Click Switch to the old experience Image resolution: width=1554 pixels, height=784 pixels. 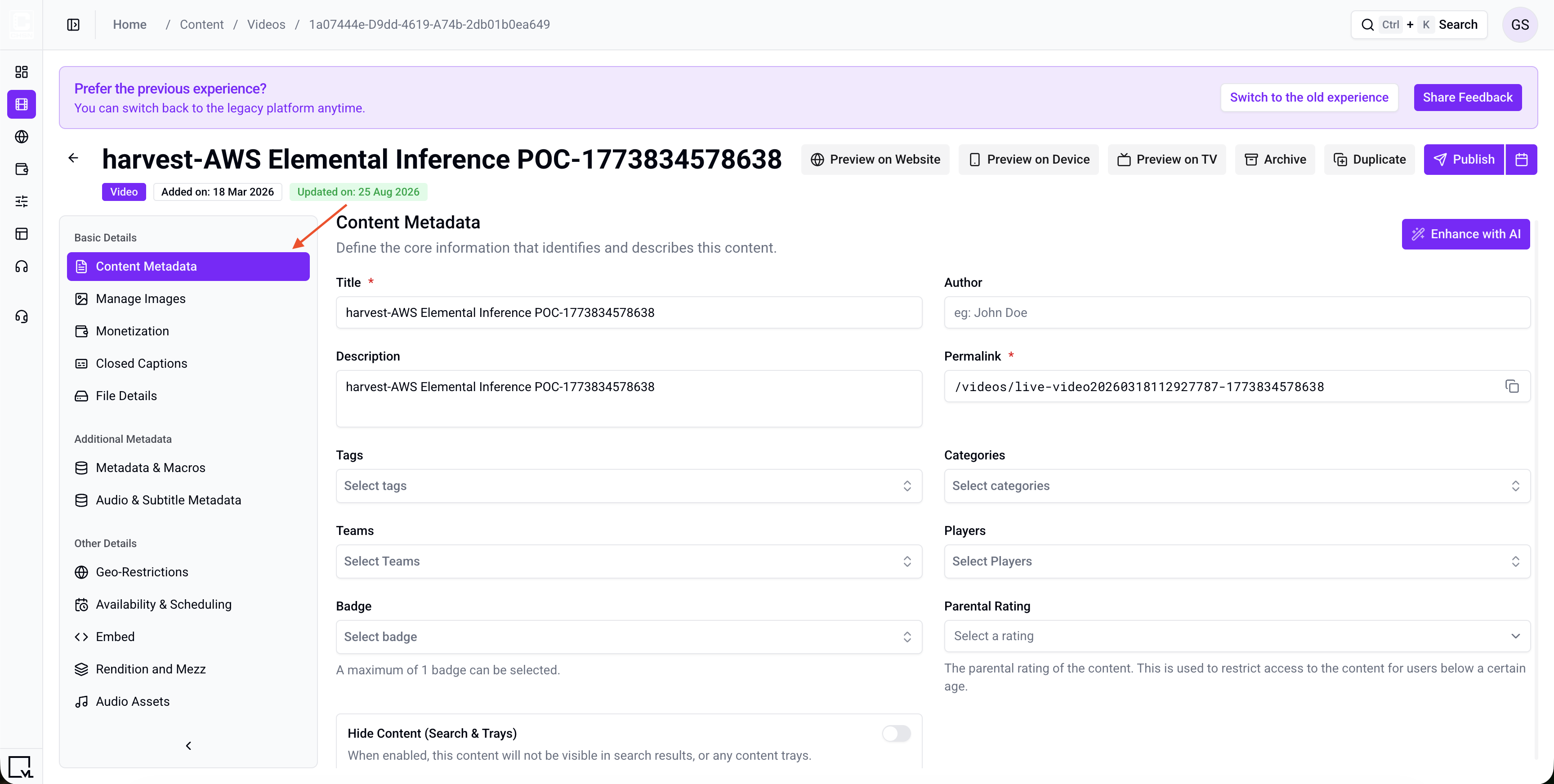point(1309,97)
